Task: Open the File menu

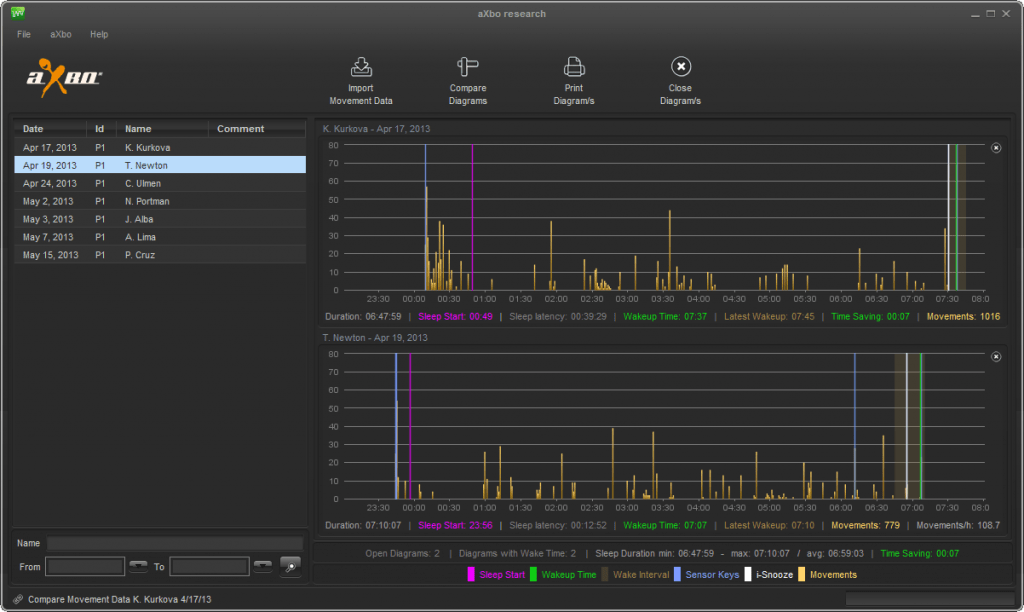Action: click(x=23, y=34)
